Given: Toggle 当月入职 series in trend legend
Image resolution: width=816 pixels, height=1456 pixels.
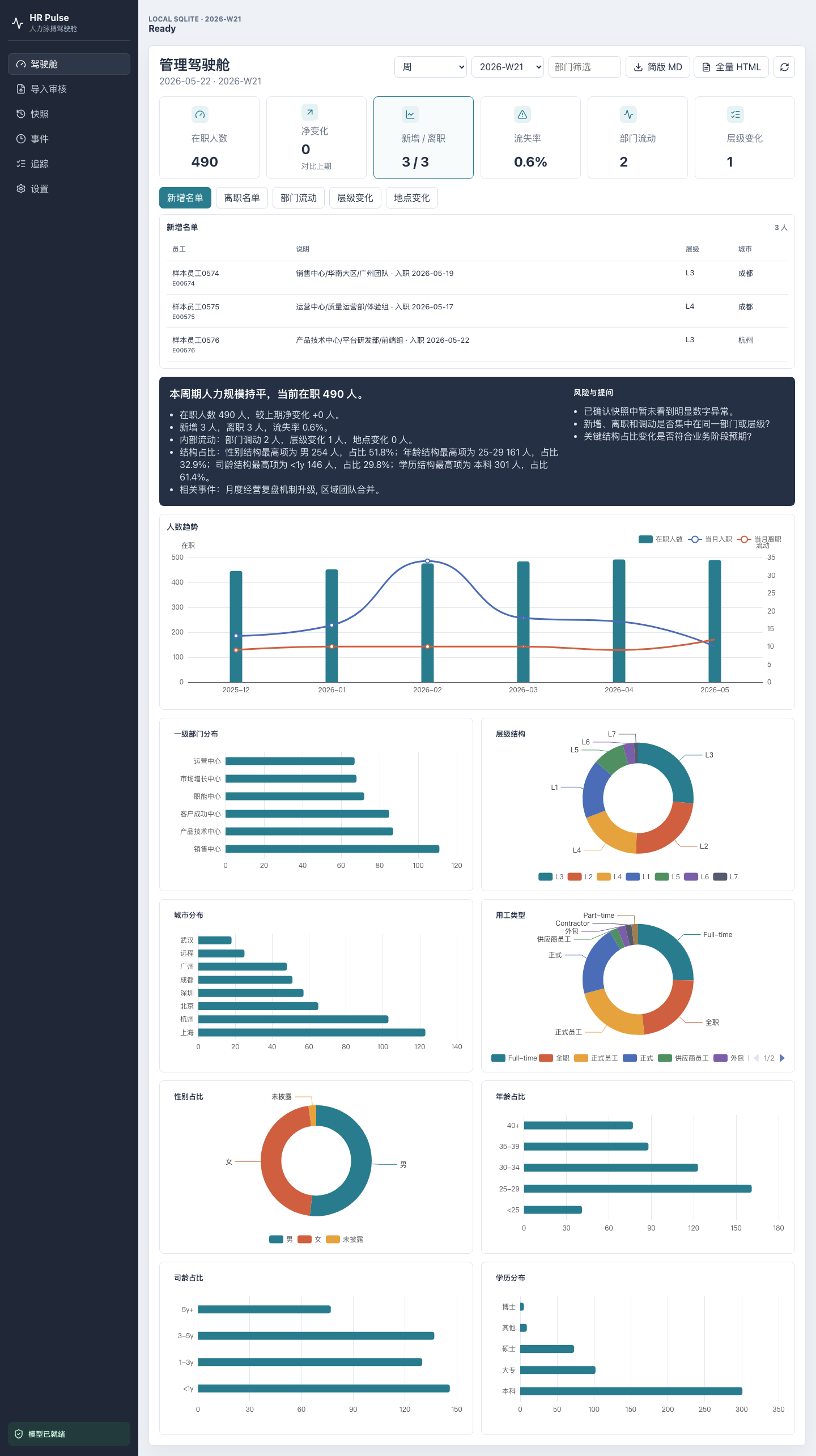Looking at the screenshot, I should 711,539.
